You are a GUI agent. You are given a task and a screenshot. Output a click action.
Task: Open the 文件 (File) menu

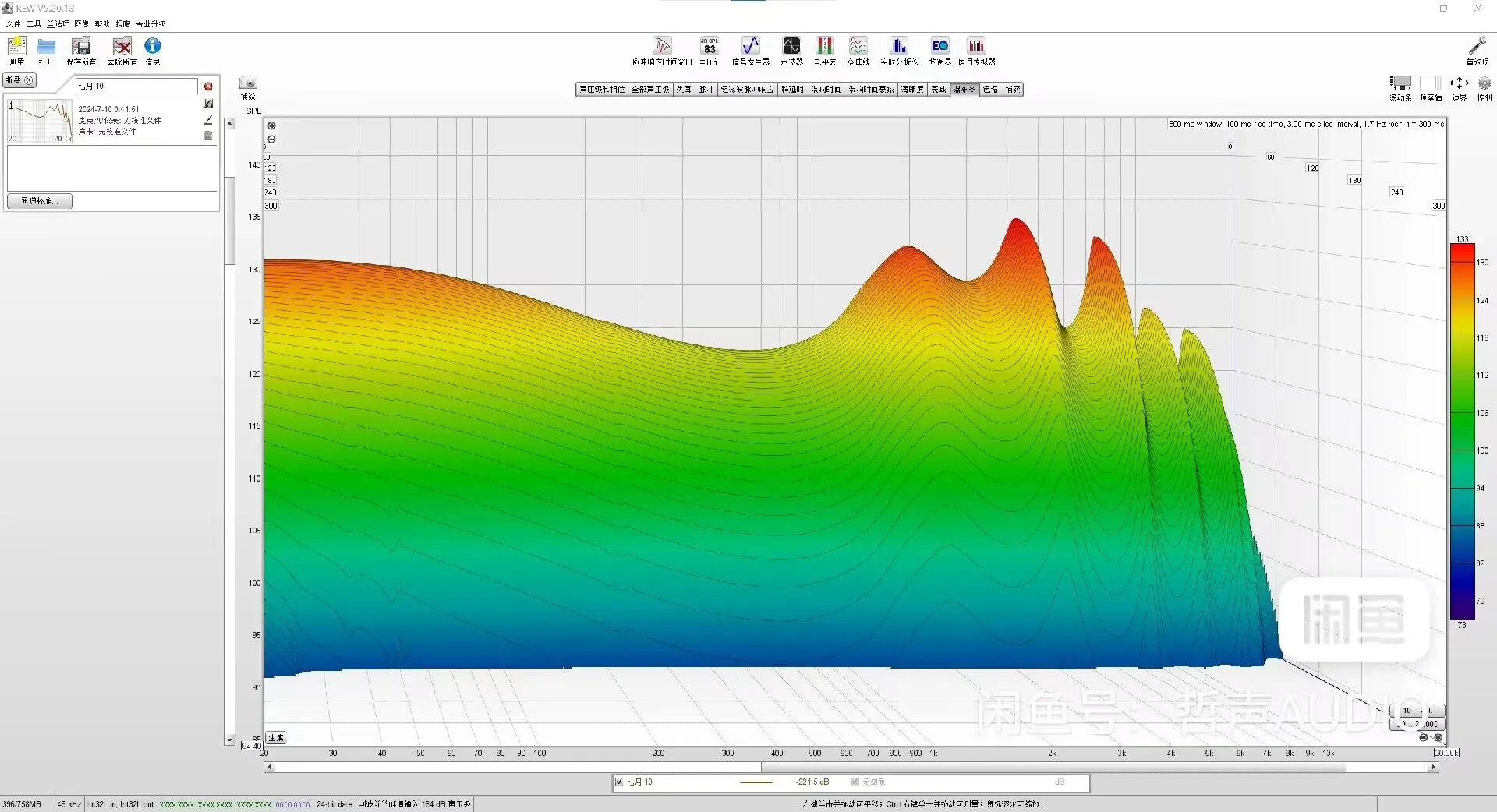pos(13,24)
